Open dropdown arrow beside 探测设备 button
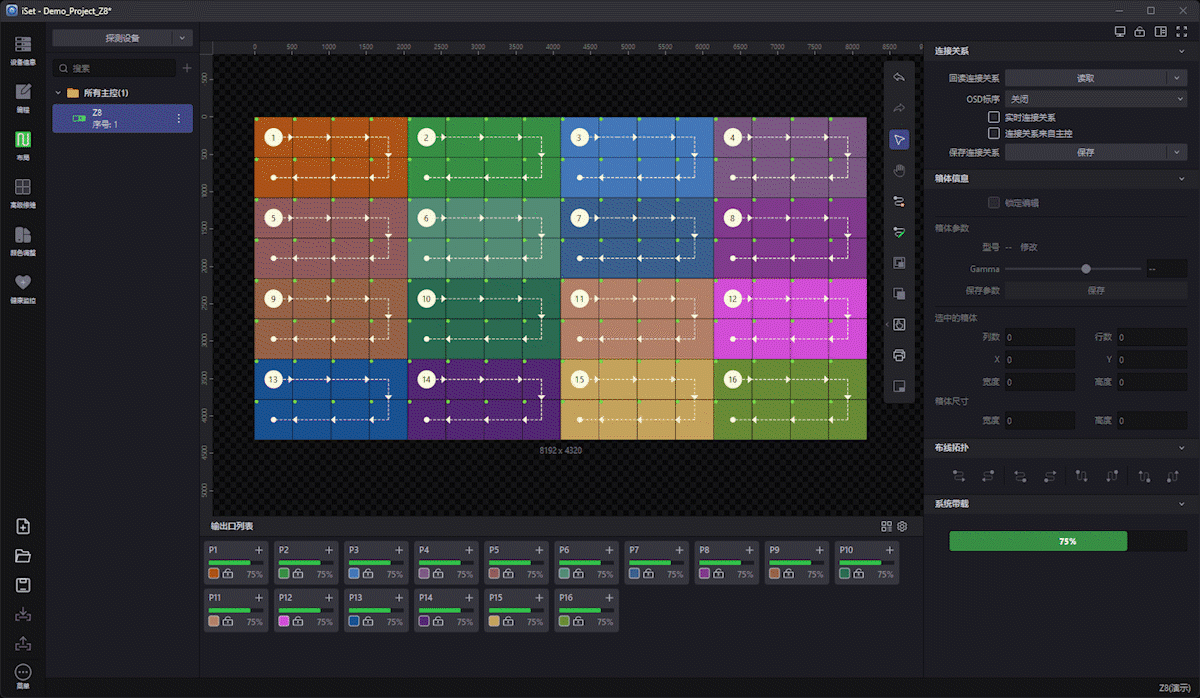Image resolution: width=1200 pixels, height=698 pixels. (x=181, y=38)
